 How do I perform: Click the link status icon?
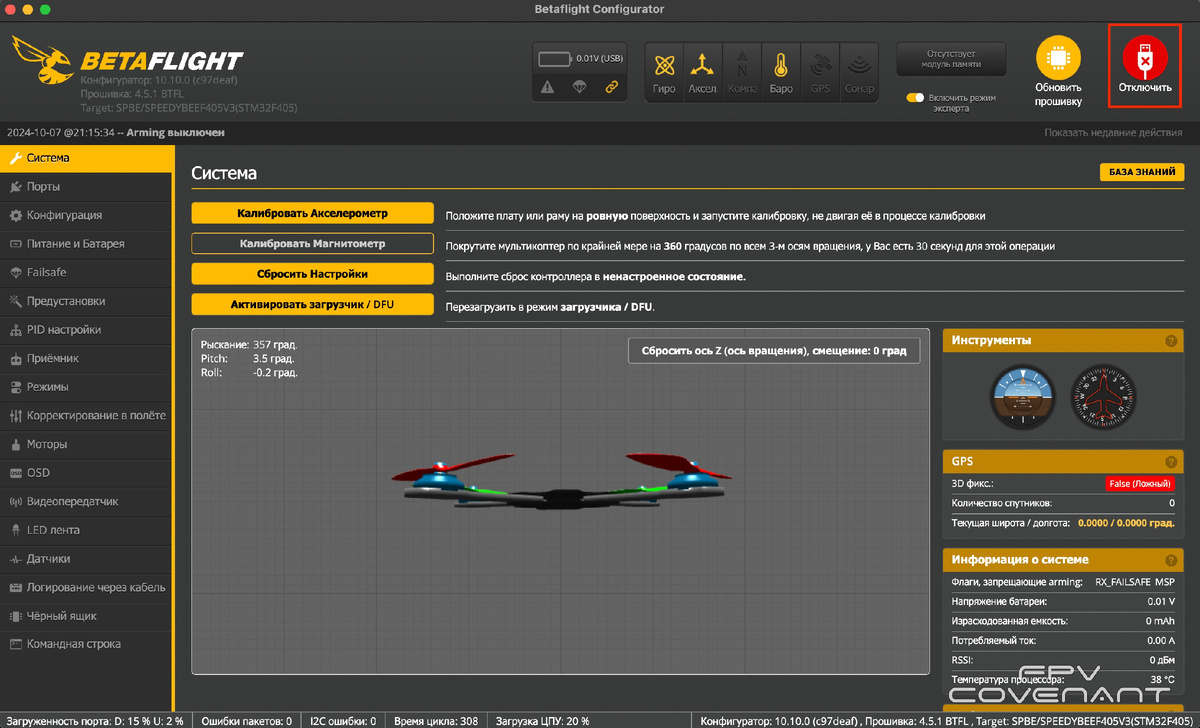click(x=611, y=88)
